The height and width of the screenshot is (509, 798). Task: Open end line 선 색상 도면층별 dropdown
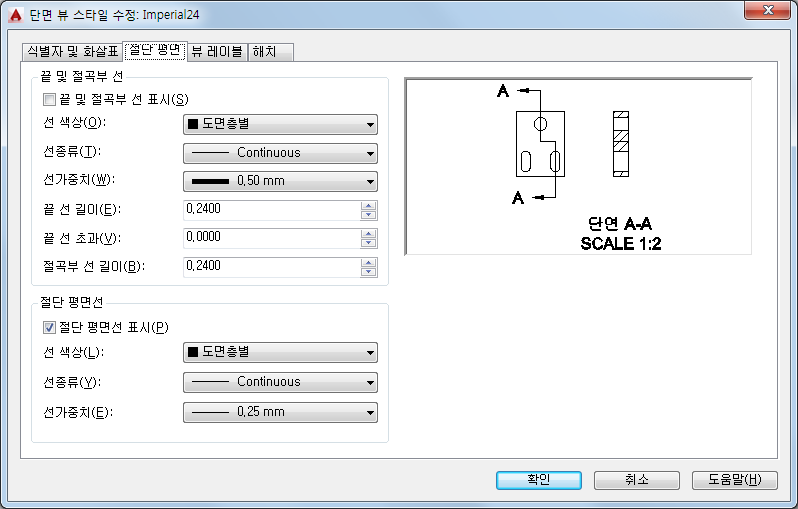(280, 124)
